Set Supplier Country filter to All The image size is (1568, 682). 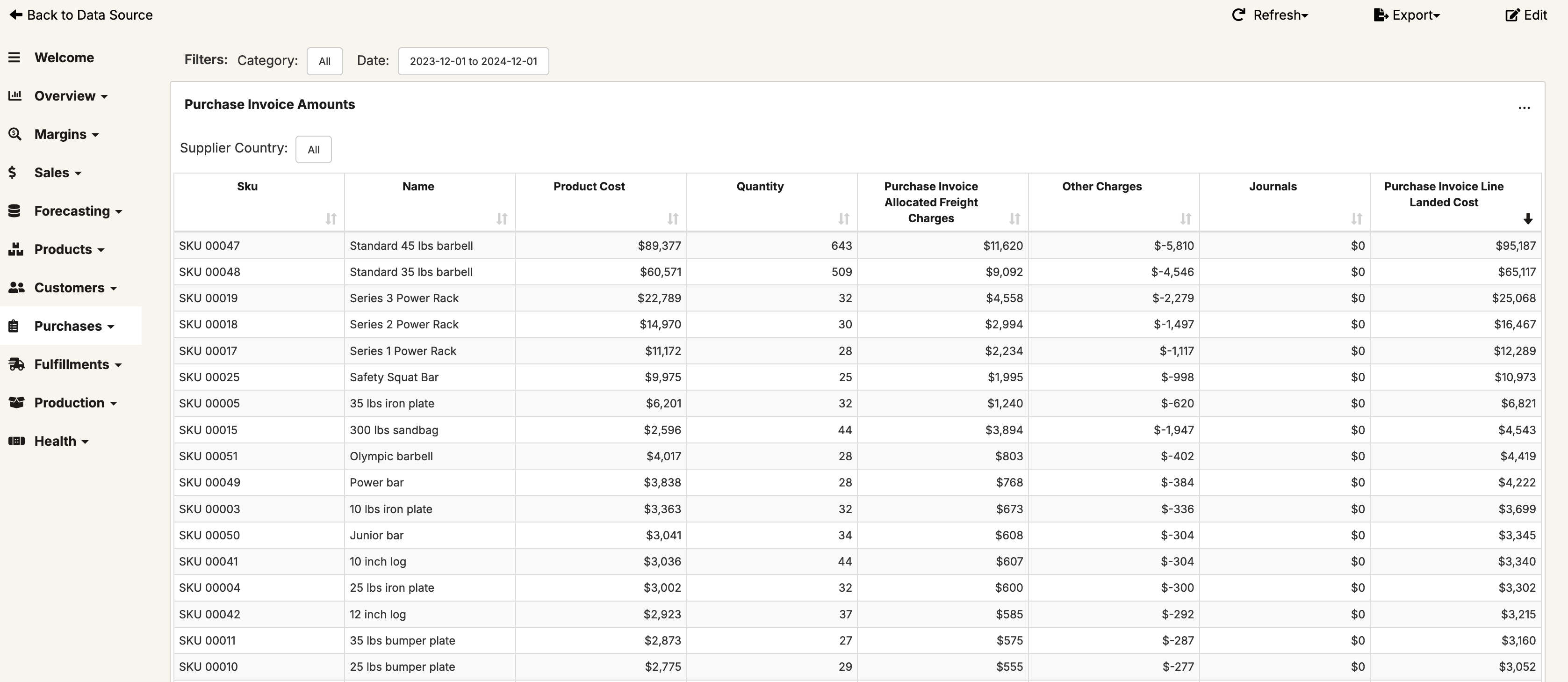(314, 149)
